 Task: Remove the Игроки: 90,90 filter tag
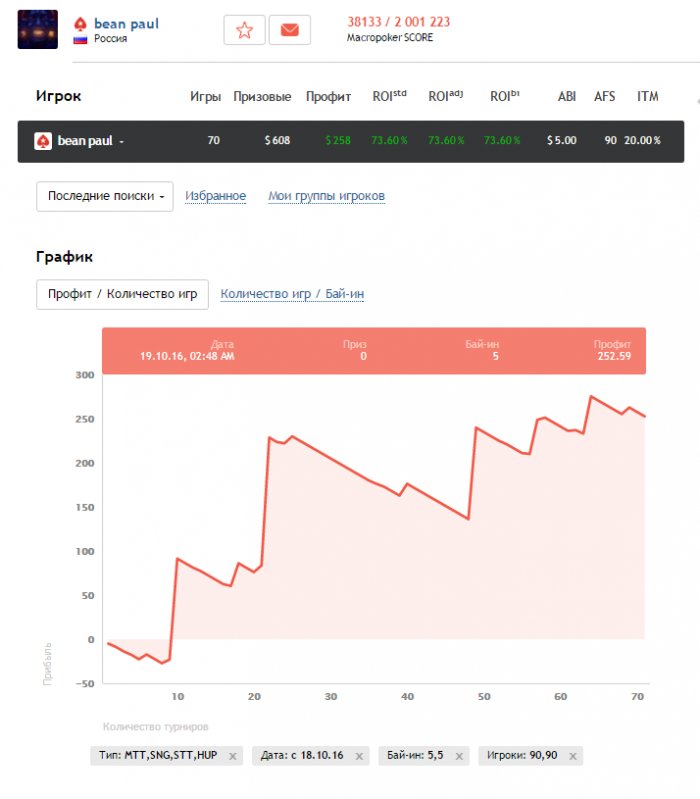point(573,756)
